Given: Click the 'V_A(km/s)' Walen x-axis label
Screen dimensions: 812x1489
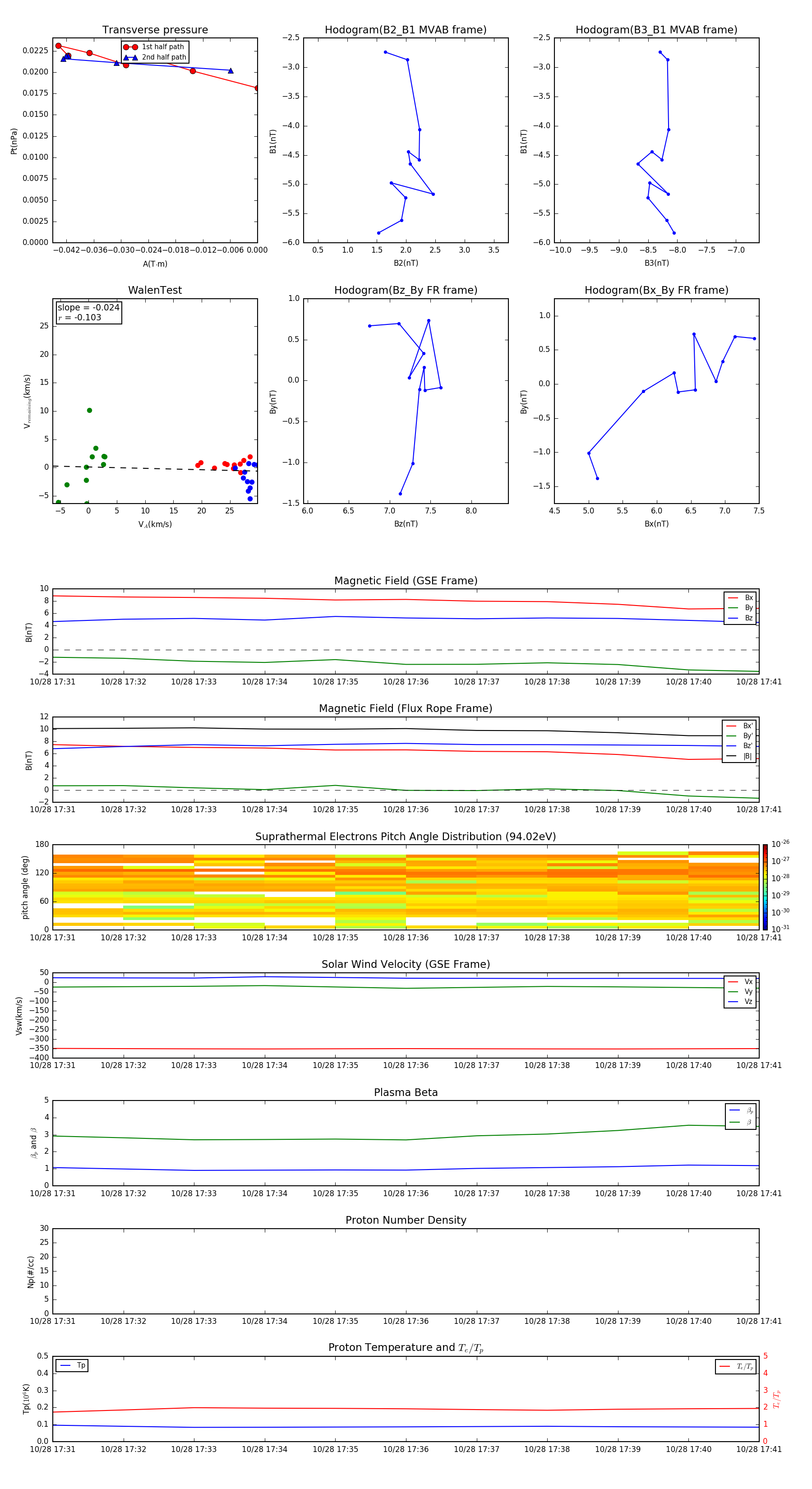Looking at the screenshot, I should coord(155,524).
